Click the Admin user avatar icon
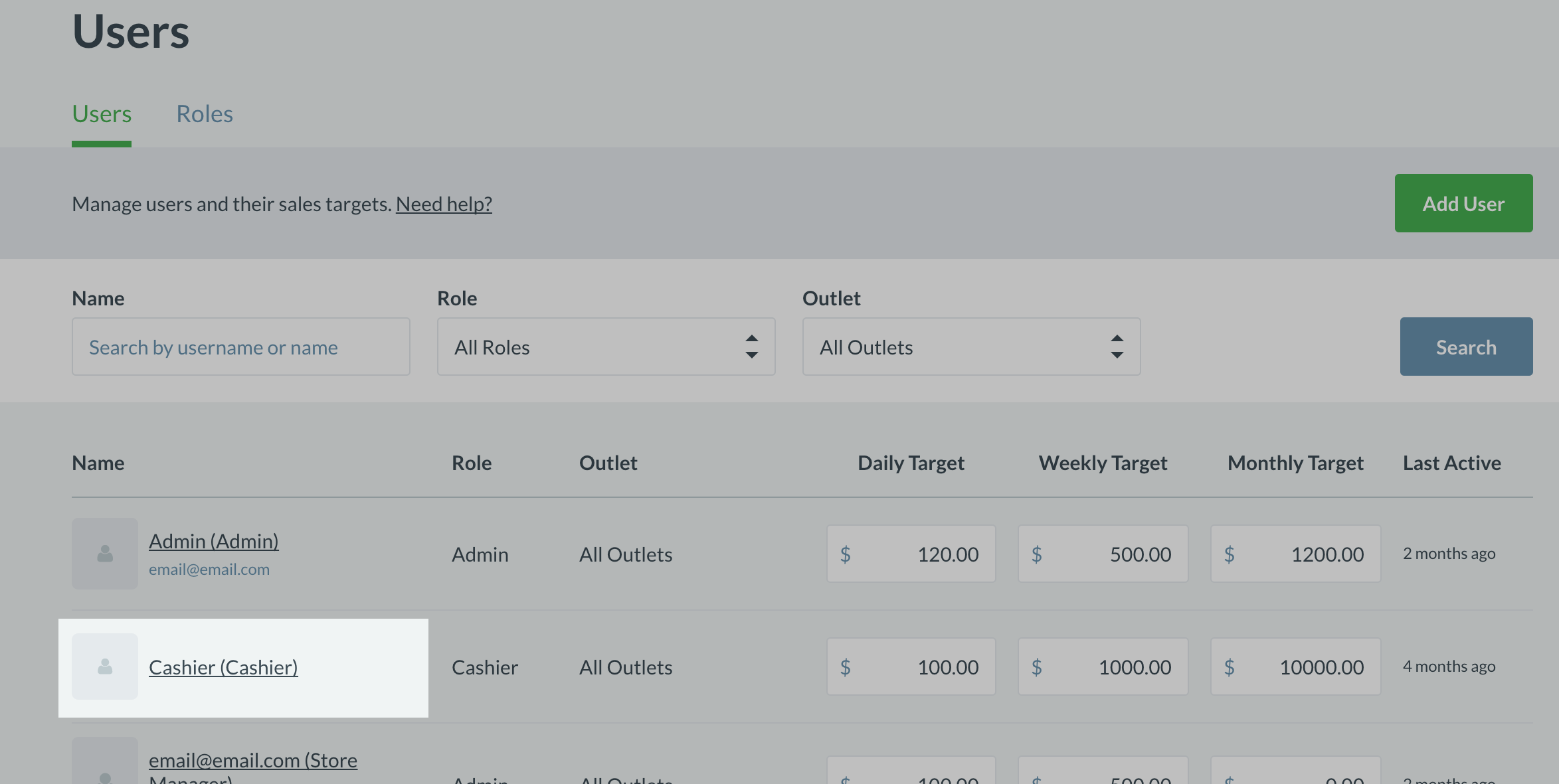 pyautogui.click(x=105, y=554)
